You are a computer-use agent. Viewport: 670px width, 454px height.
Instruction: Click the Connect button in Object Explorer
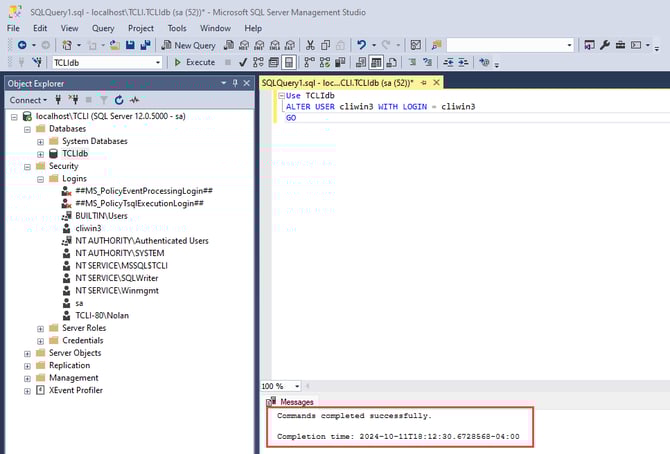27,100
